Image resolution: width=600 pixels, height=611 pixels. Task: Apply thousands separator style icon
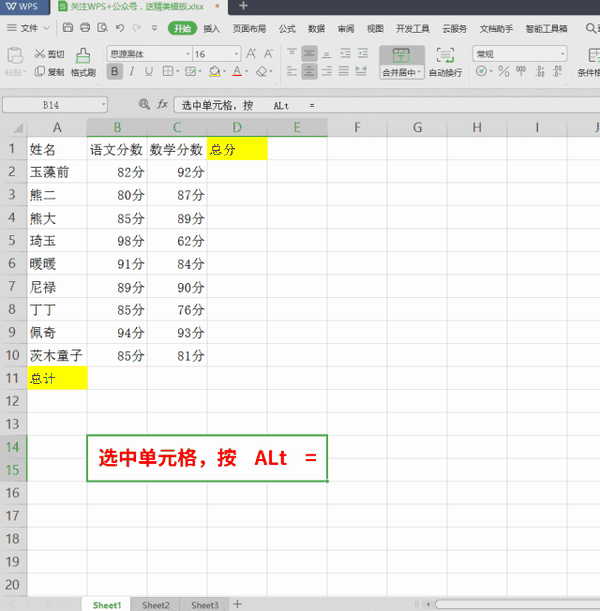(x=521, y=72)
